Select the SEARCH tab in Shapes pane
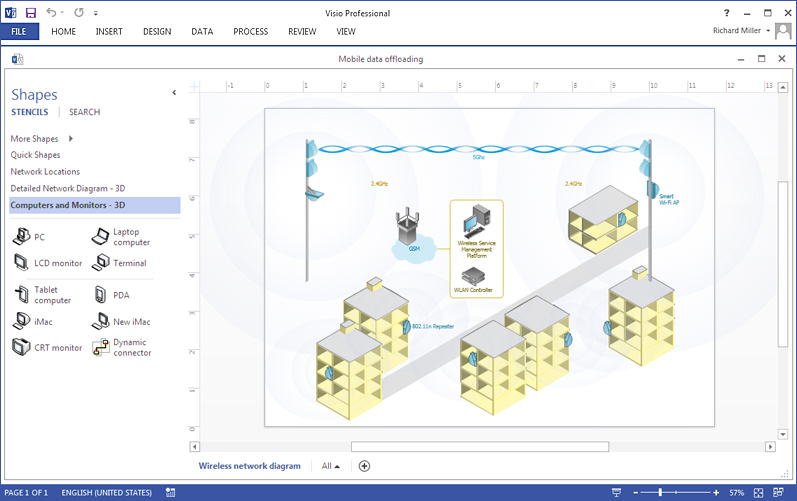This screenshot has width=797, height=501. click(x=84, y=112)
